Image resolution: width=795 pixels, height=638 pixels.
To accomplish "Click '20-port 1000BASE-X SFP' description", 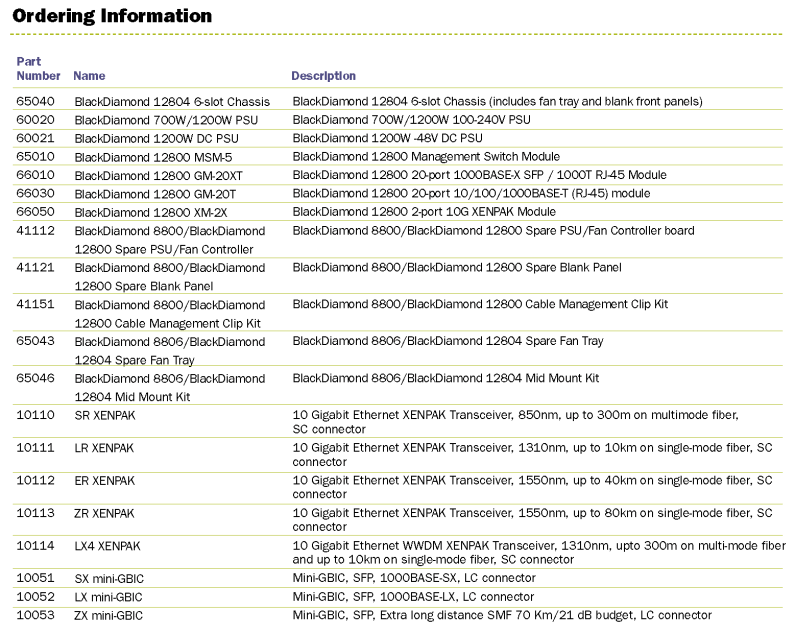I will [x=478, y=175].
